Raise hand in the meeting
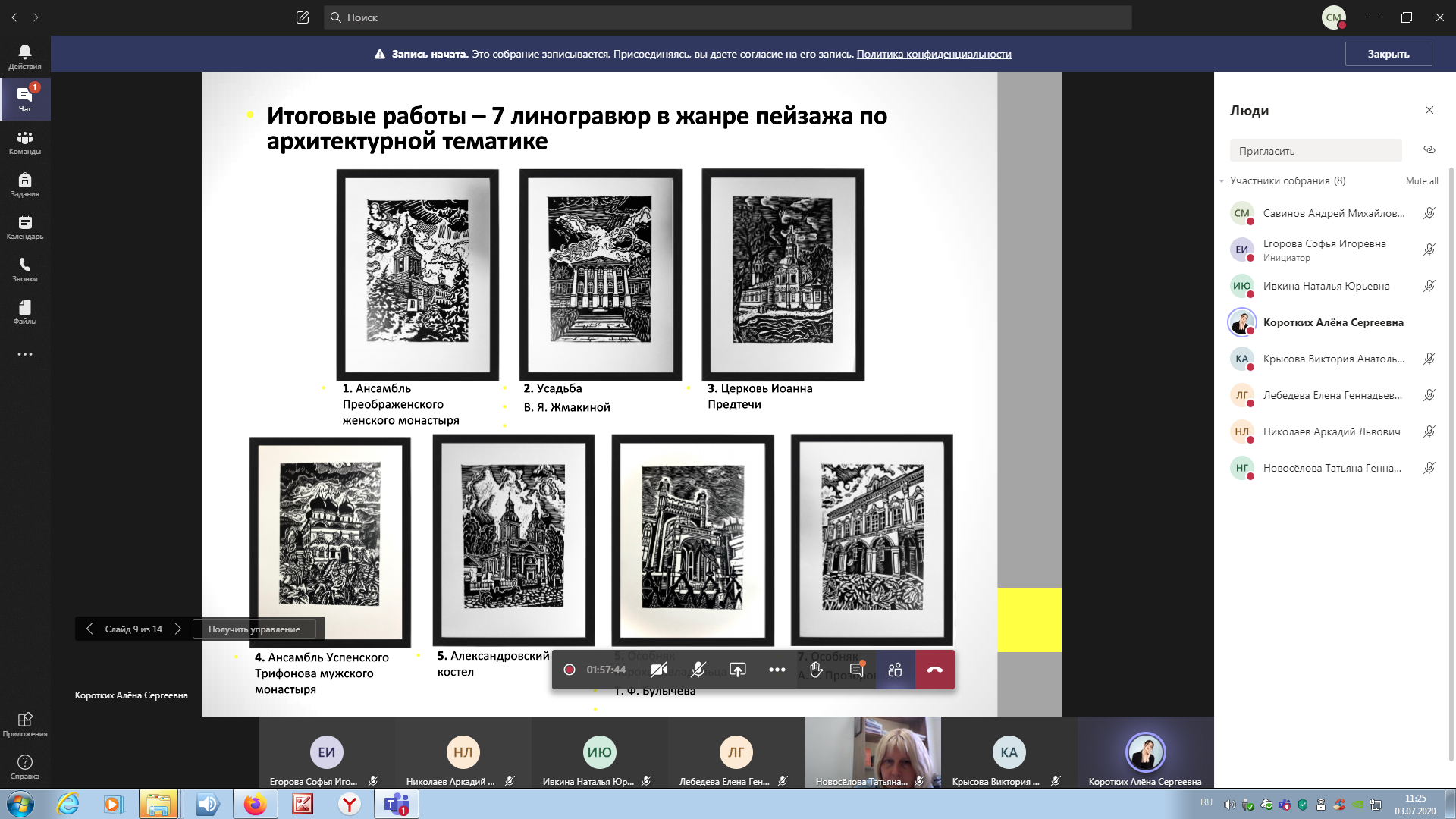Screen dimensions: 1456x819 (x=817, y=670)
